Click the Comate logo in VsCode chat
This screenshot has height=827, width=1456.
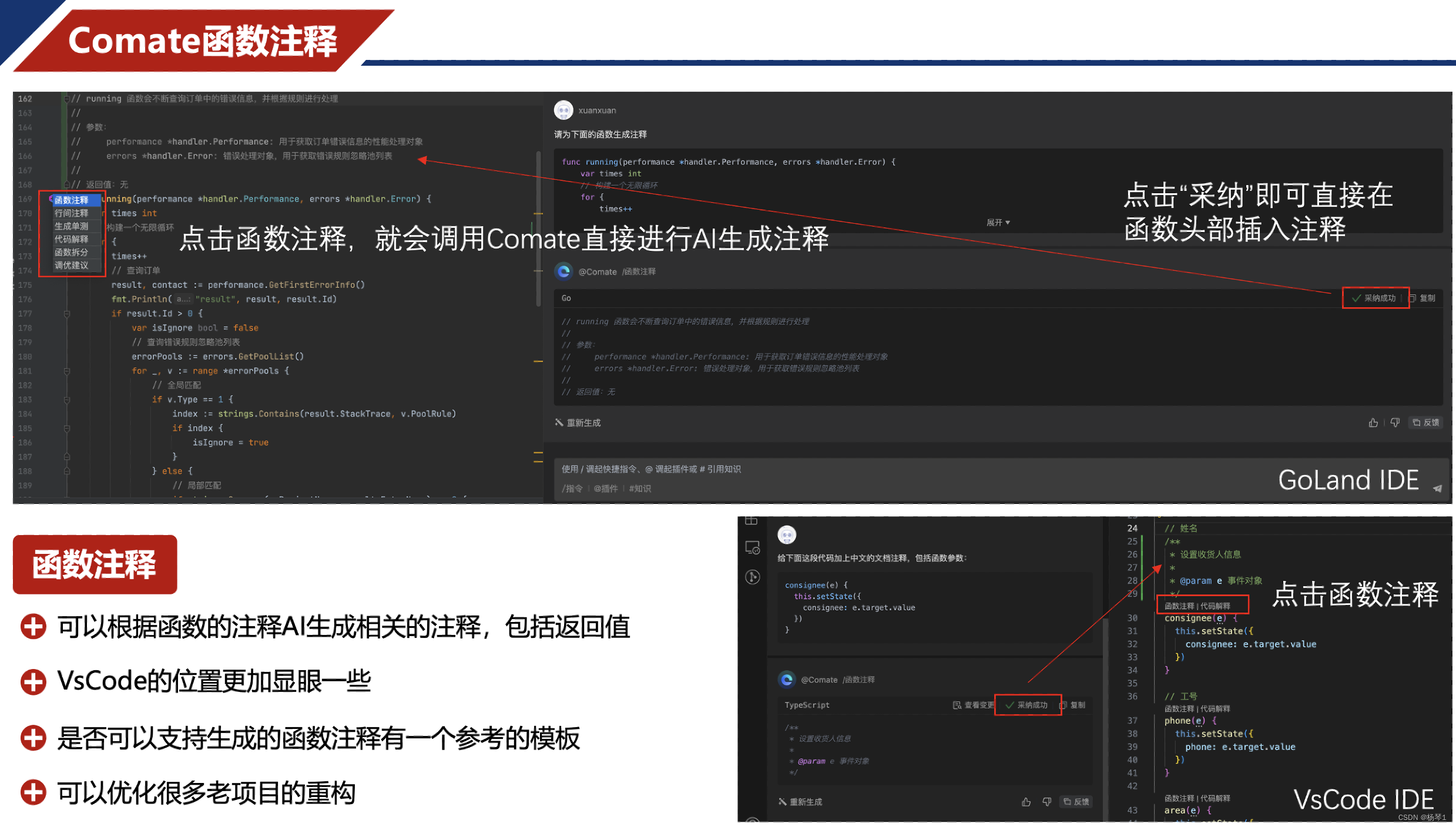[787, 680]
